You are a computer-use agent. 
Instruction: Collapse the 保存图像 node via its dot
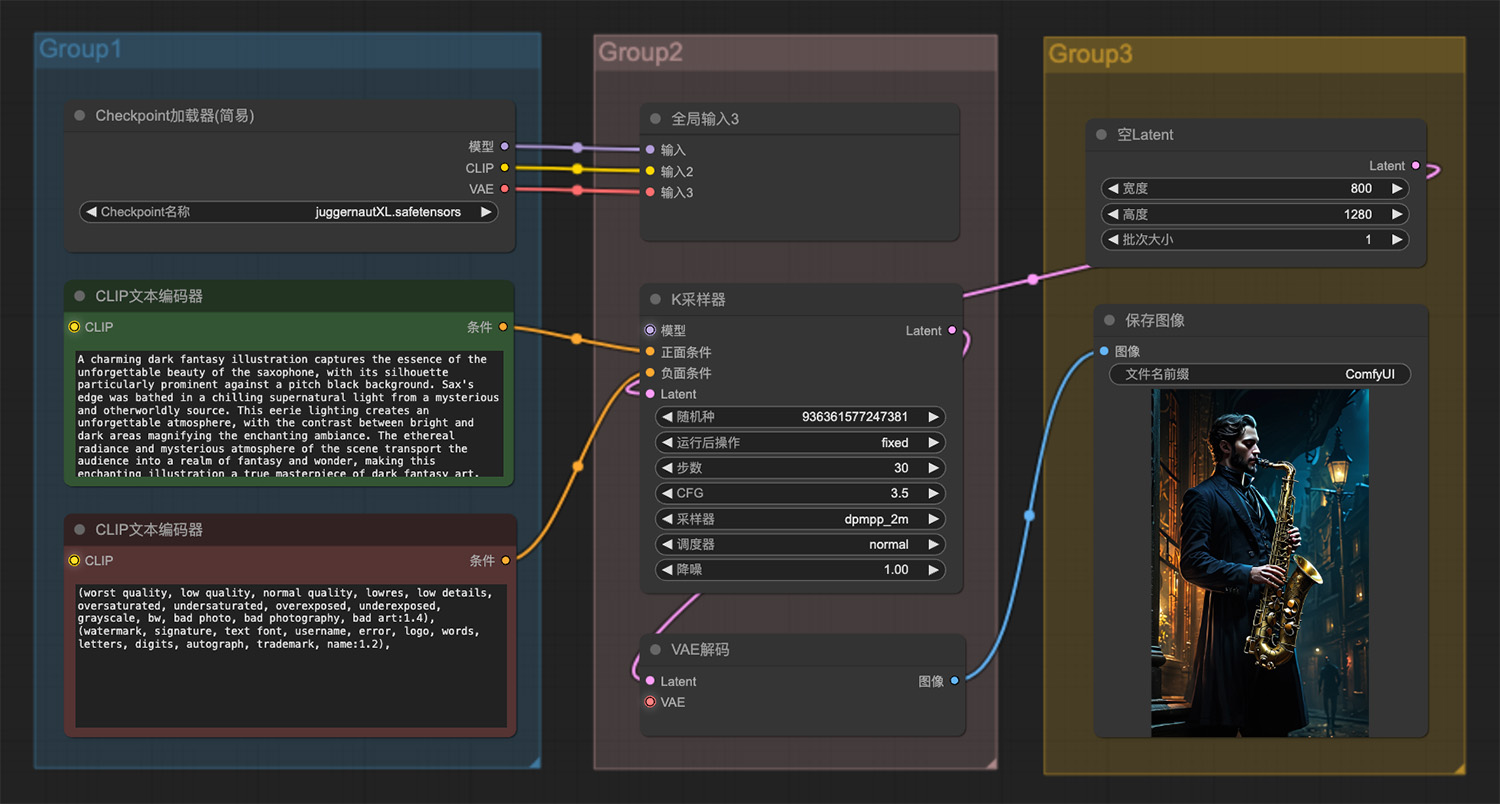point(1110,320)
